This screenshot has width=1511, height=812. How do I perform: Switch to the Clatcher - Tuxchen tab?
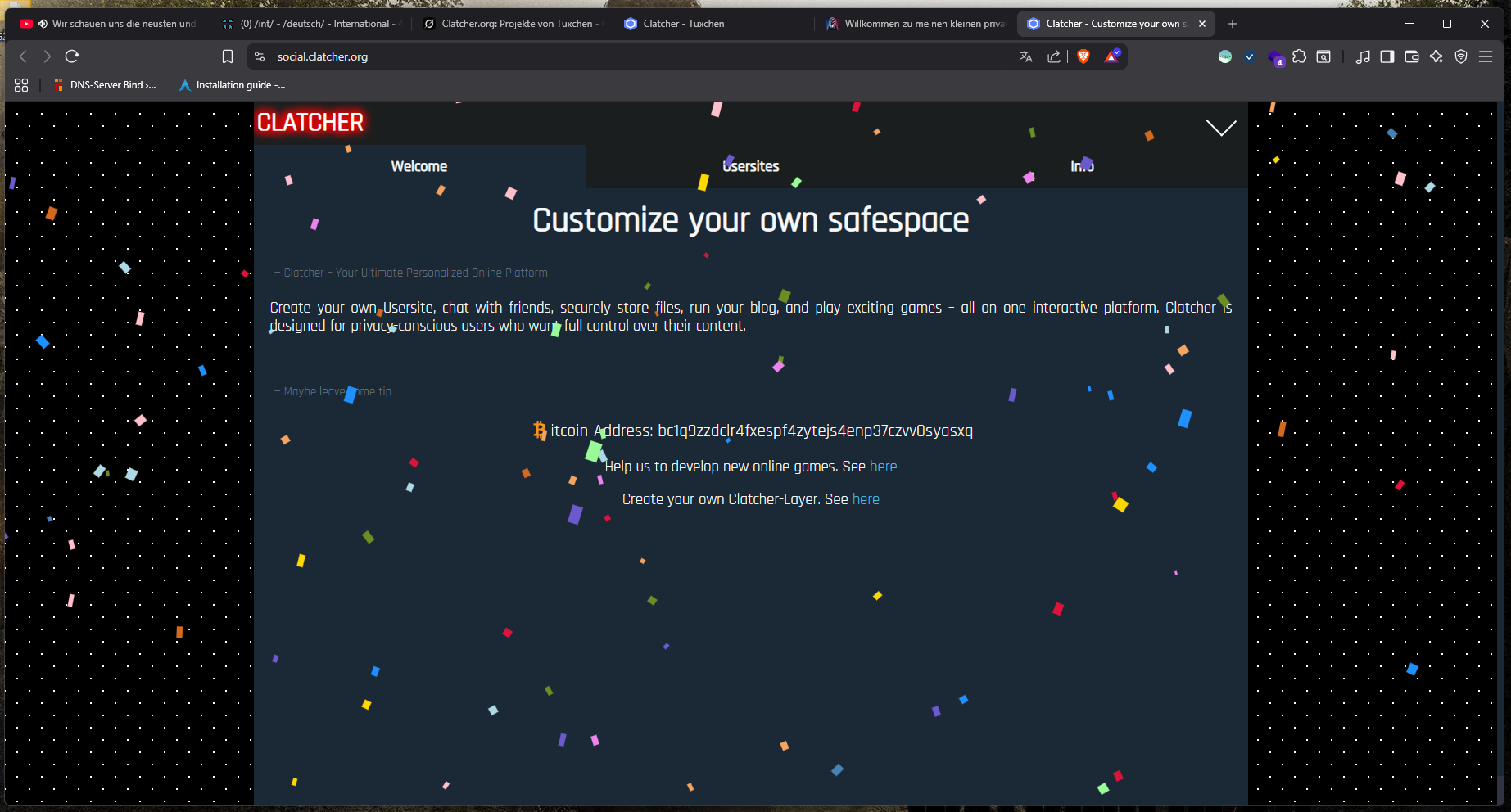click(713, 24)
